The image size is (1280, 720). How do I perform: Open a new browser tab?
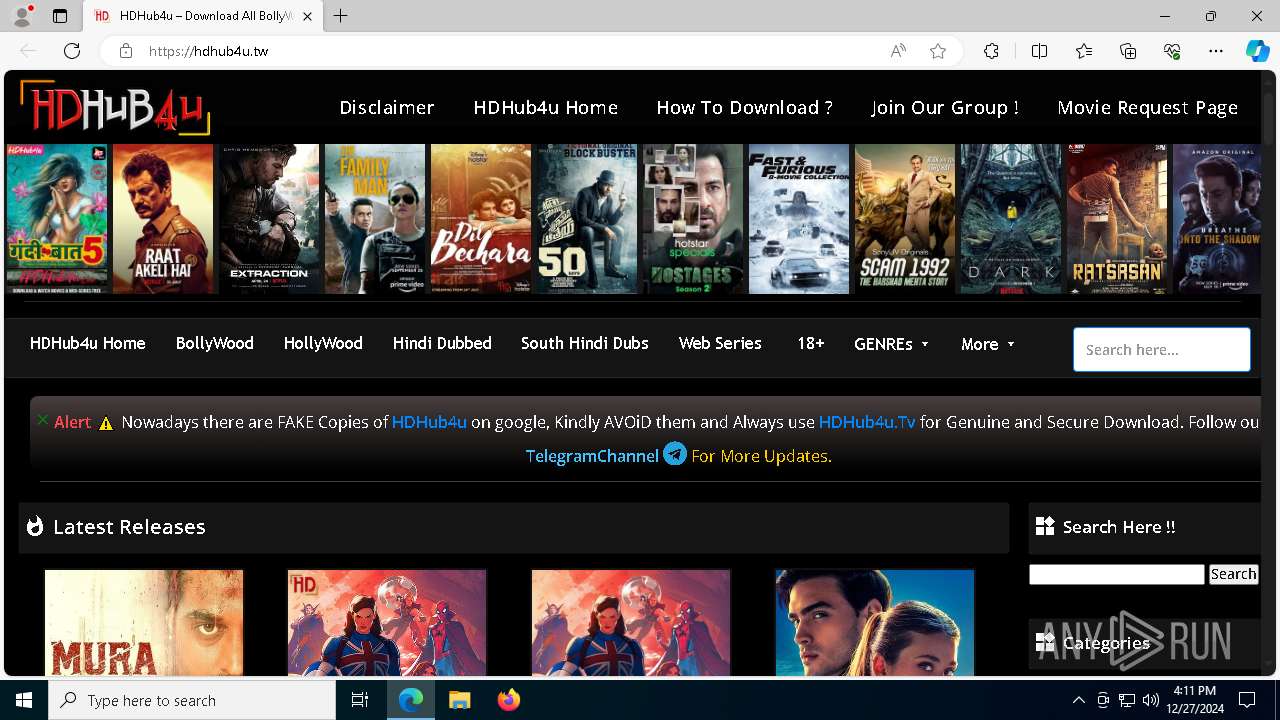coord(340,16)
